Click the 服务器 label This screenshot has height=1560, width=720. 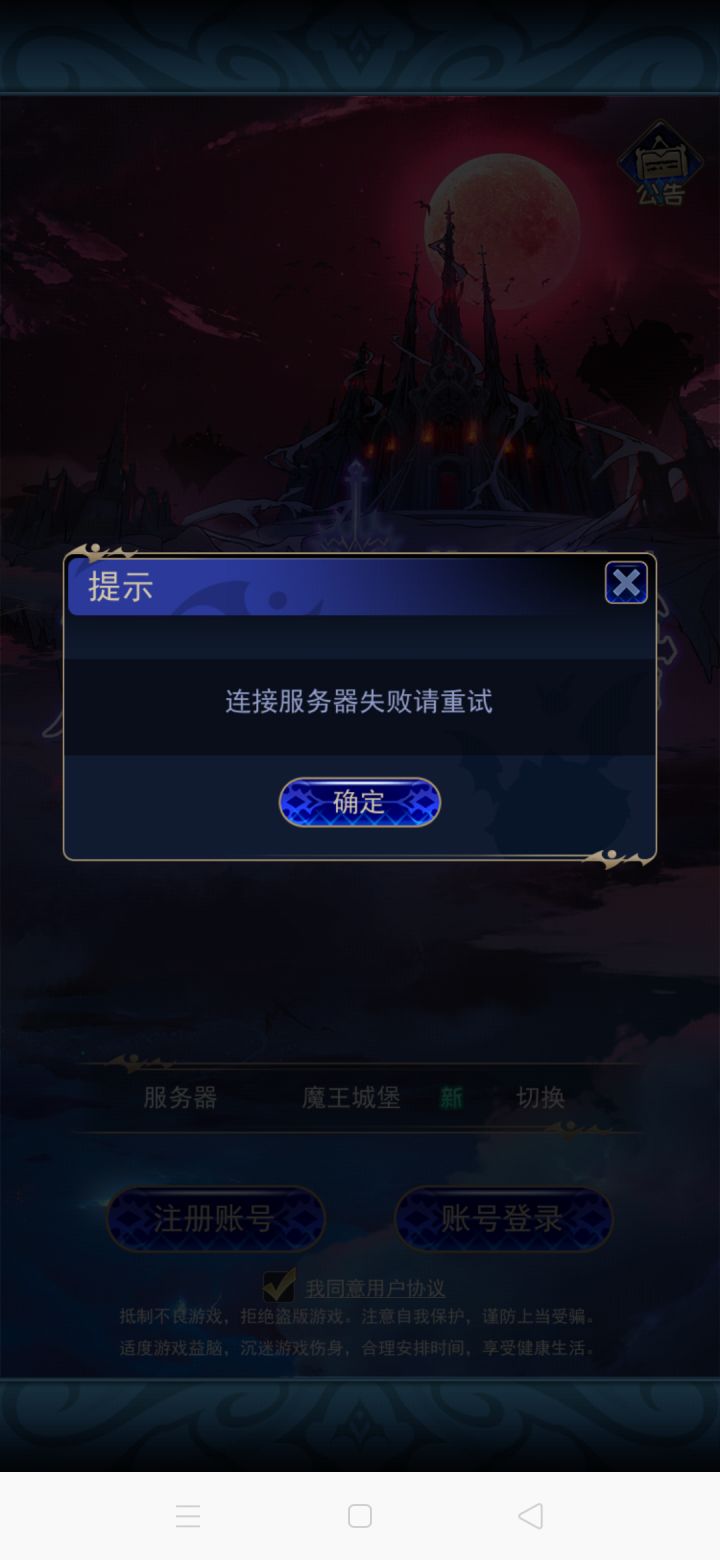click(180, 1097)
